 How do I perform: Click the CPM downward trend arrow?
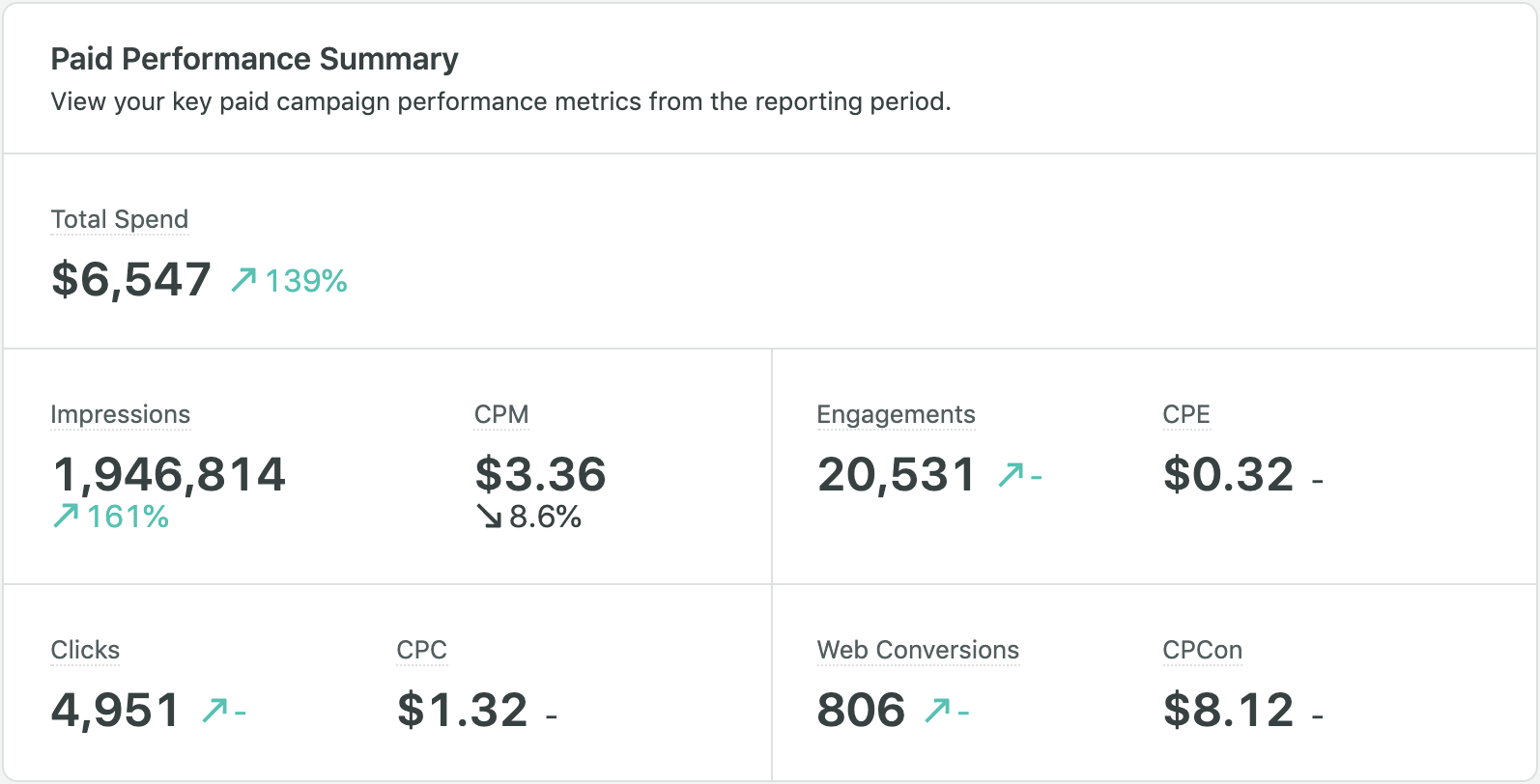click(x=489, y=517)
